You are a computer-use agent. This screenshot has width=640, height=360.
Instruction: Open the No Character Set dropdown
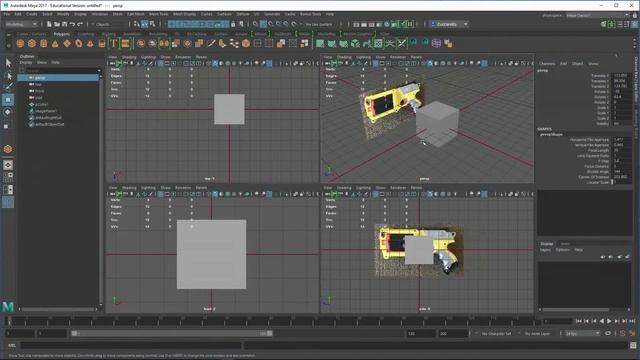[x=496, y=333]
